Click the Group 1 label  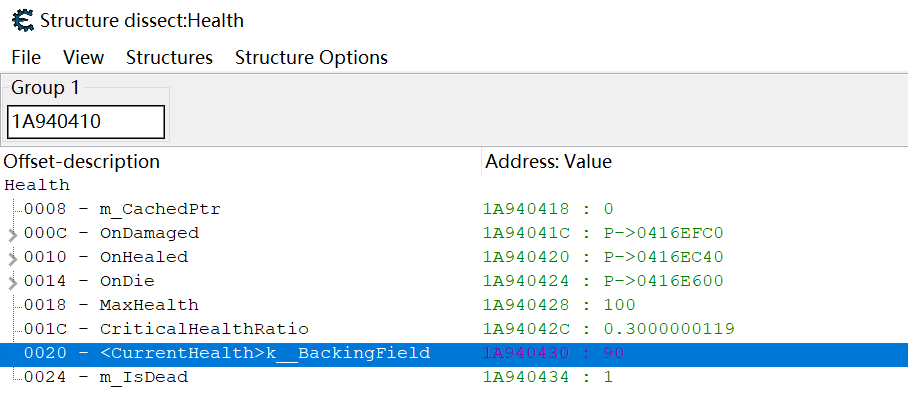coord(45,88)
